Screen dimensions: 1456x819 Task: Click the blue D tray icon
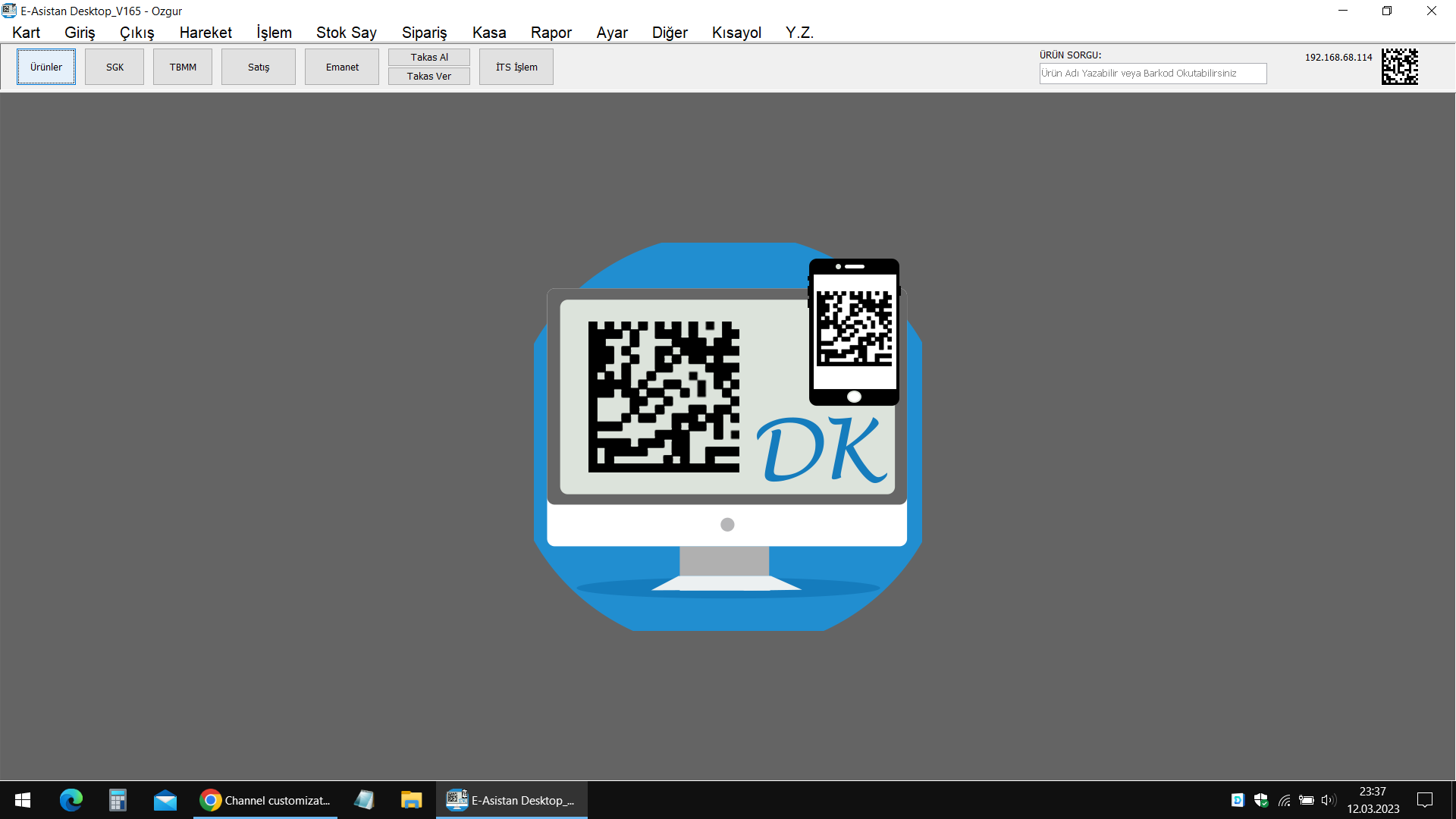(x=1238, y=800)
